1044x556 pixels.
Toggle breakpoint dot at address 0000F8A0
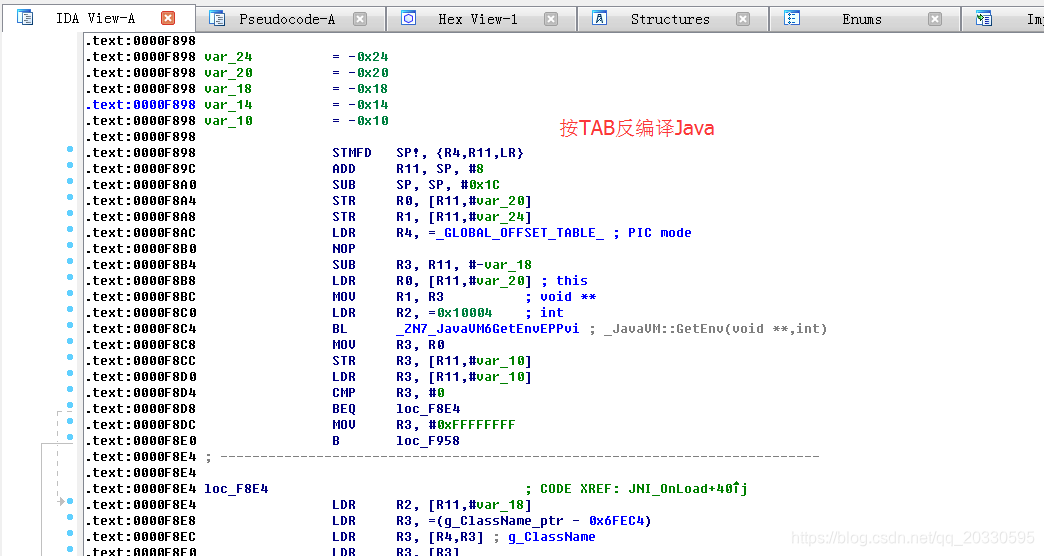pos(70,181)
